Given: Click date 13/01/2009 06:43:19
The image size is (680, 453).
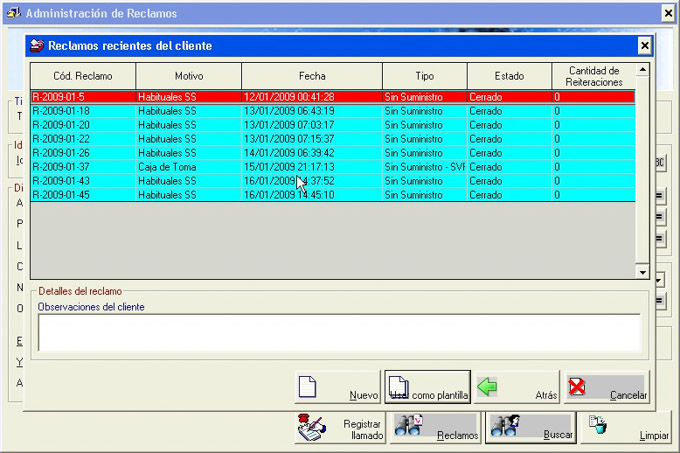Looking at the screenshot, I should click(x=312, y=111).
